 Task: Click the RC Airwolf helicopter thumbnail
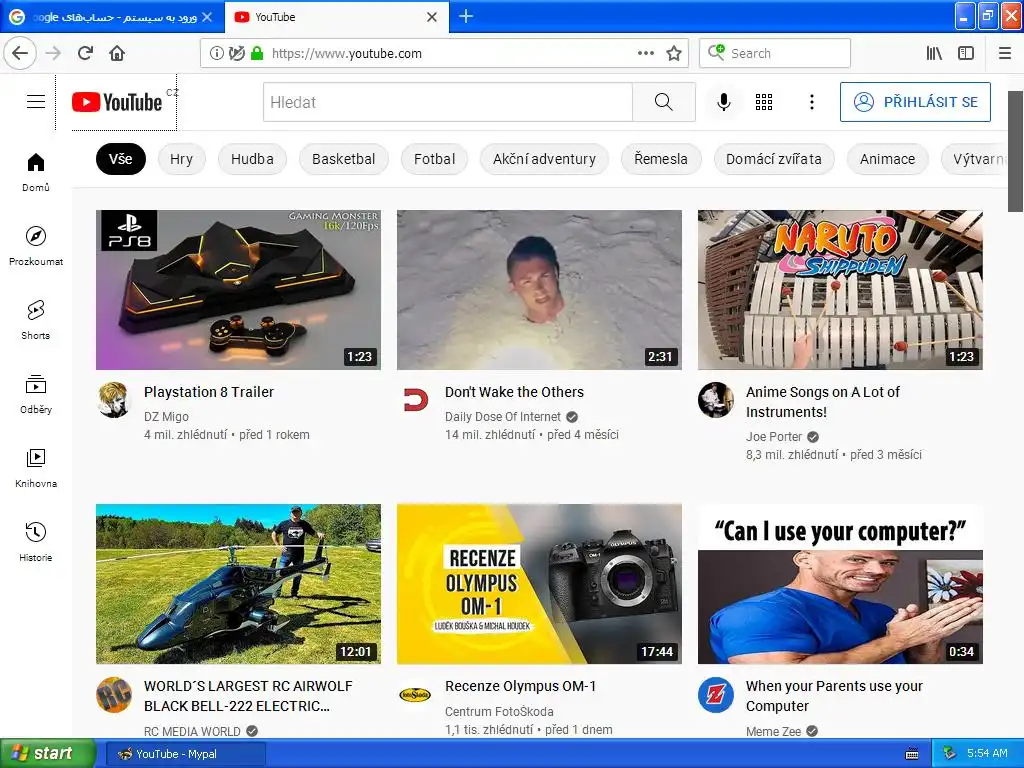(238, 584)
